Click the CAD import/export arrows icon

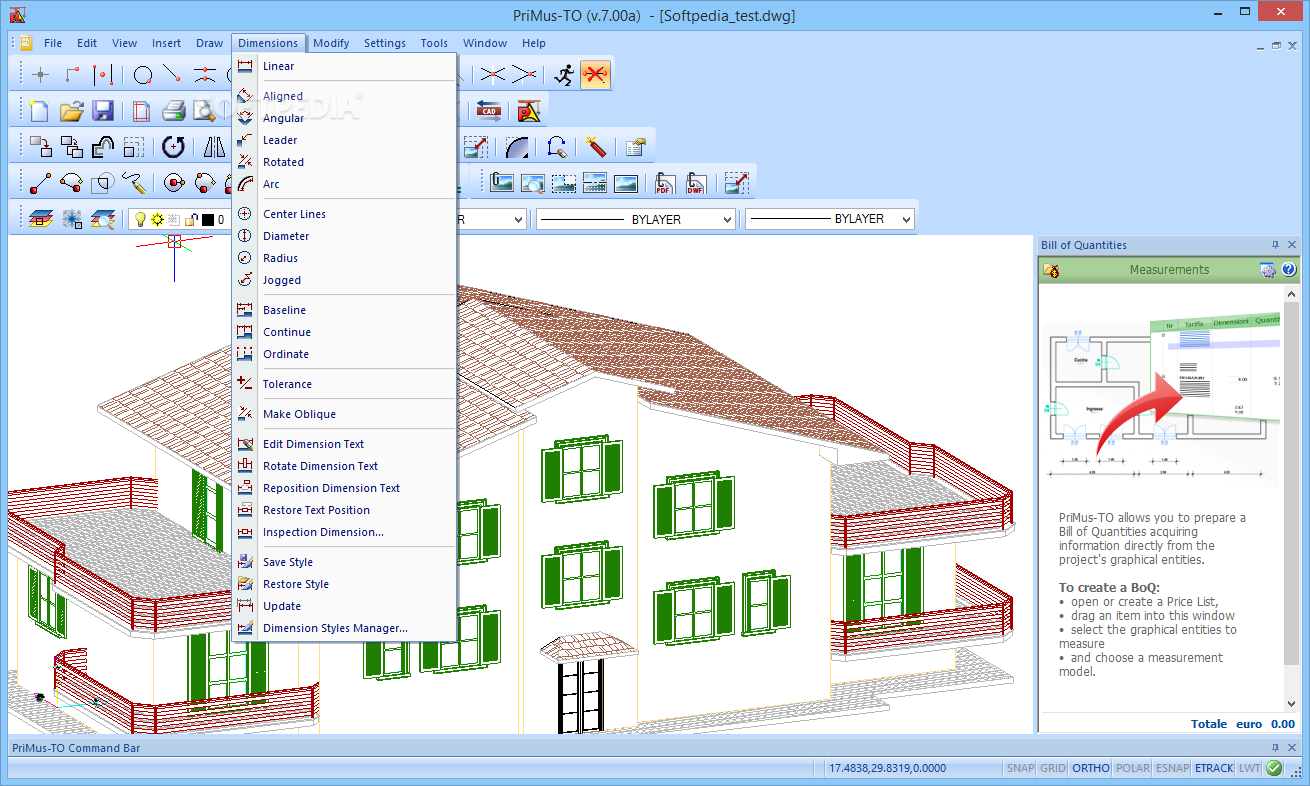[488, 111]
